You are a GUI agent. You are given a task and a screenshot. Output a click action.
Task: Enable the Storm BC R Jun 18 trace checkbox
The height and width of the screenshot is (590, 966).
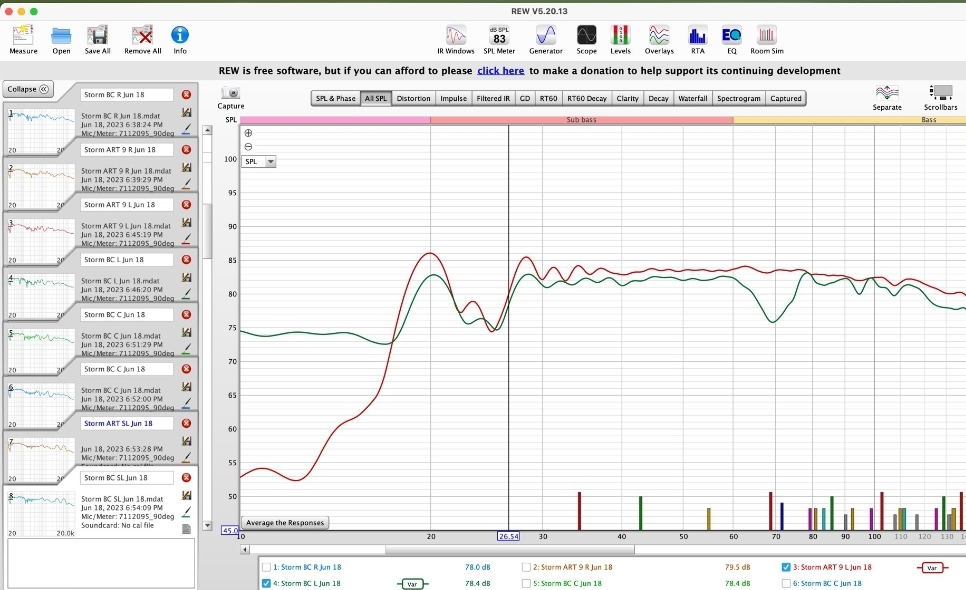(266, 567)
